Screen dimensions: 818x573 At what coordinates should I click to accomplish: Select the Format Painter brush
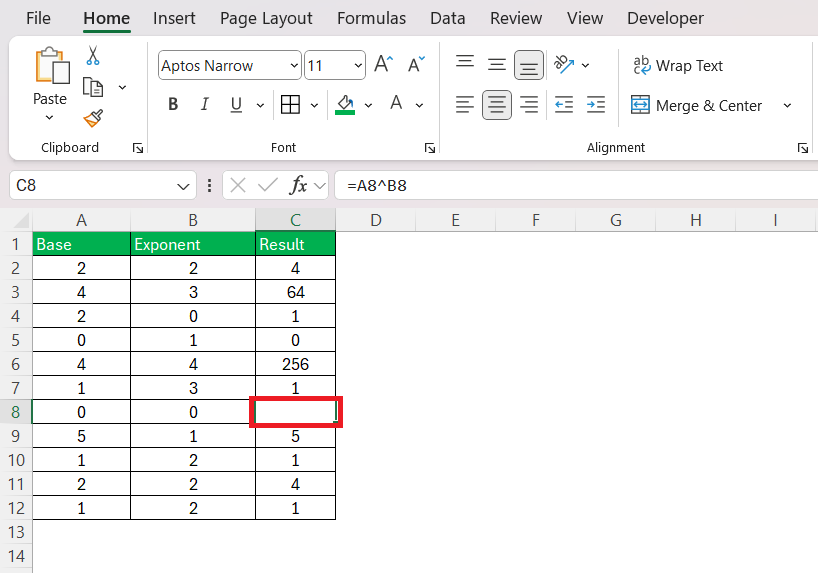click(93, 118)
